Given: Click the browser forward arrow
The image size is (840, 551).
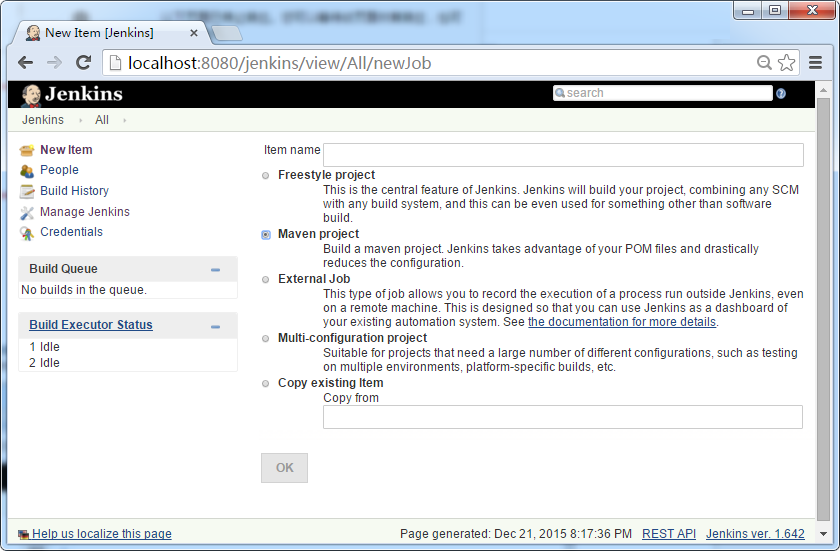Looking at the screenshot, I should pyautogui.click(x=54, y=63).
